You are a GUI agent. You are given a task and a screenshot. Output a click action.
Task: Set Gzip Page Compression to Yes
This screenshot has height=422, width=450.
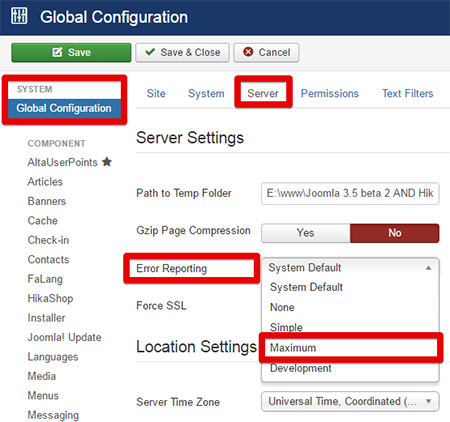(306, 233)
